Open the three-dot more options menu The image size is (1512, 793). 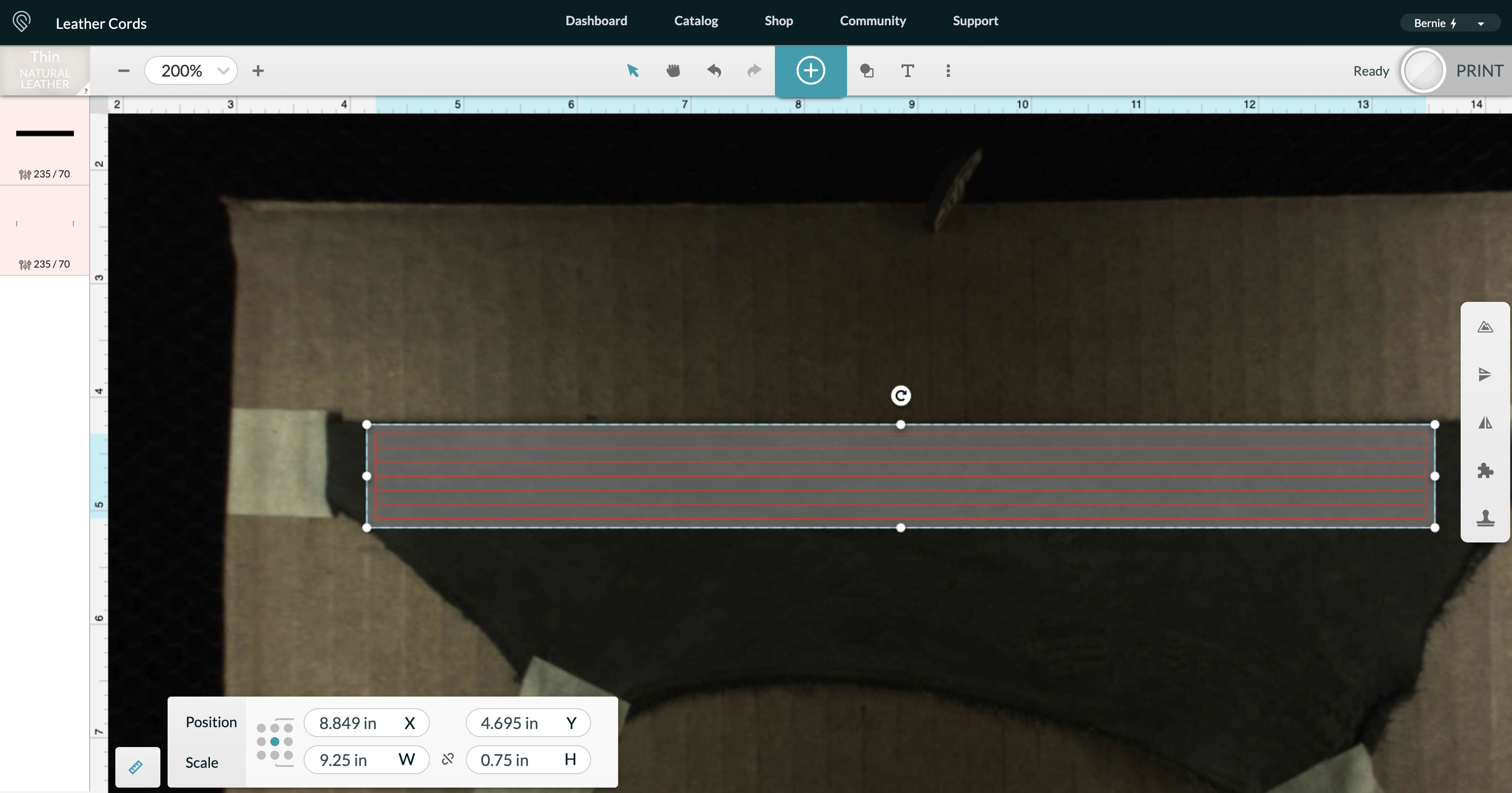coord(948,71)
